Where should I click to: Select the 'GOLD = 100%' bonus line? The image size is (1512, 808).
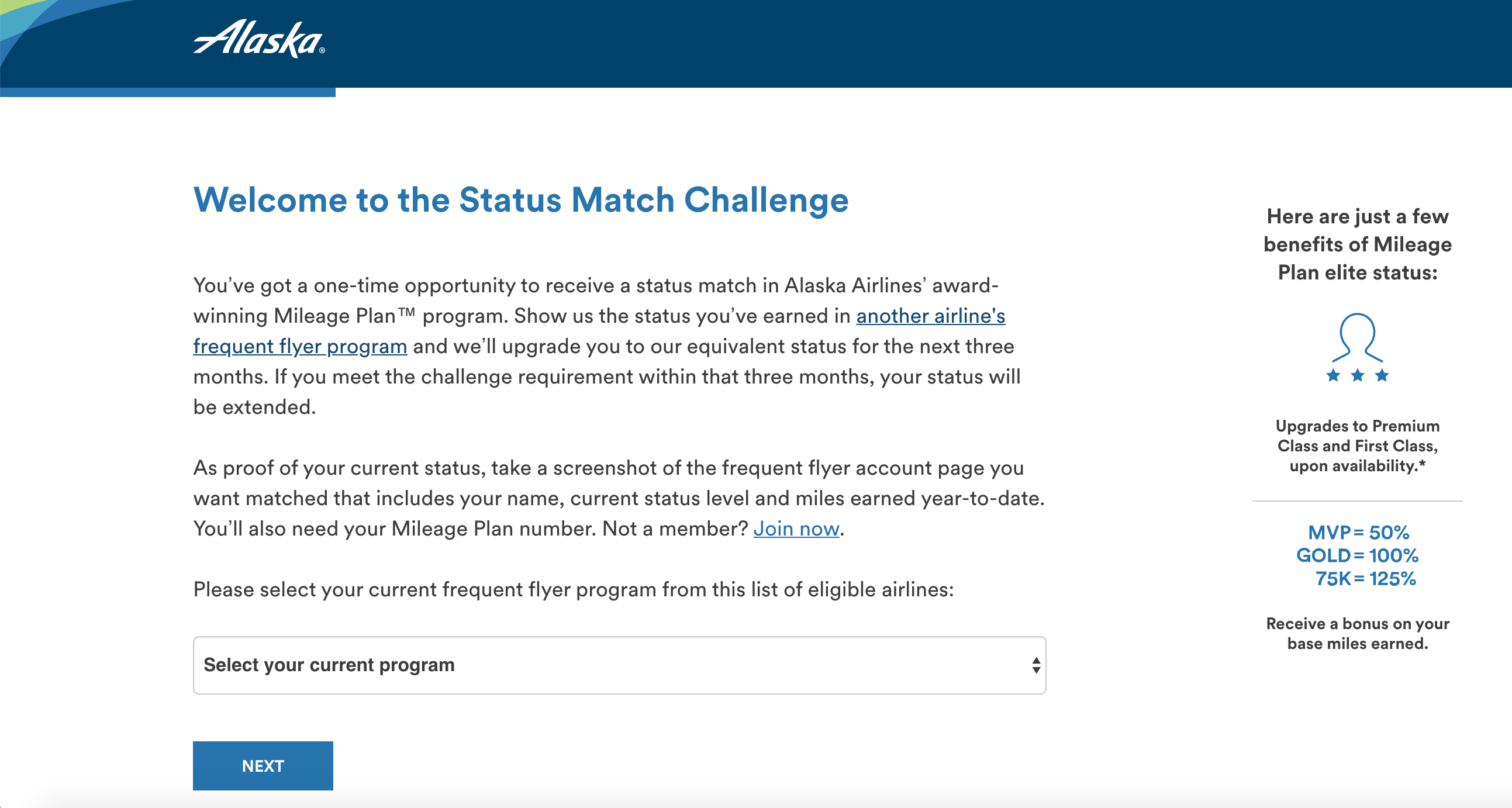click(x=1357, y=555)
